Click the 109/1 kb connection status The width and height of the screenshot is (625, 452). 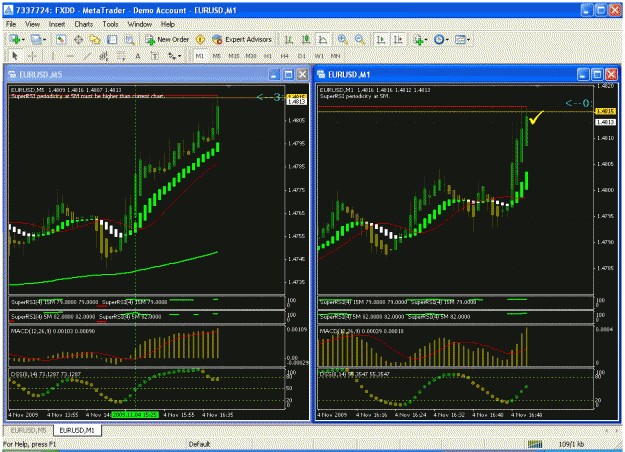coord(571,444)
